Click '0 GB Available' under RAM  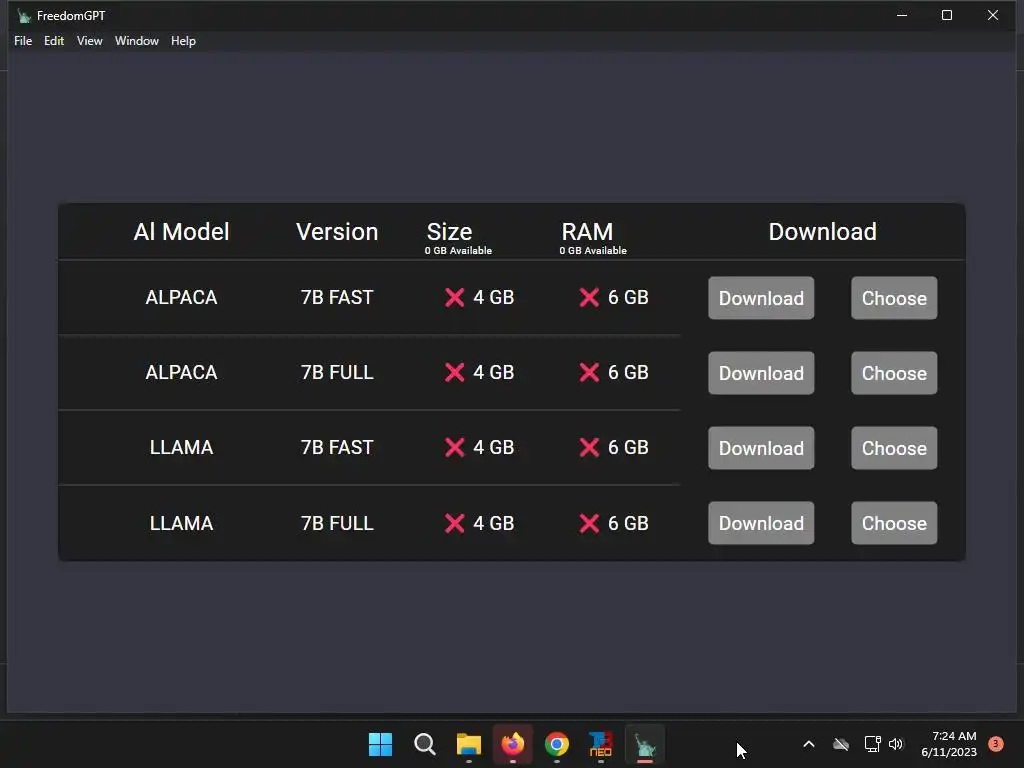click(x=593, y=251)
